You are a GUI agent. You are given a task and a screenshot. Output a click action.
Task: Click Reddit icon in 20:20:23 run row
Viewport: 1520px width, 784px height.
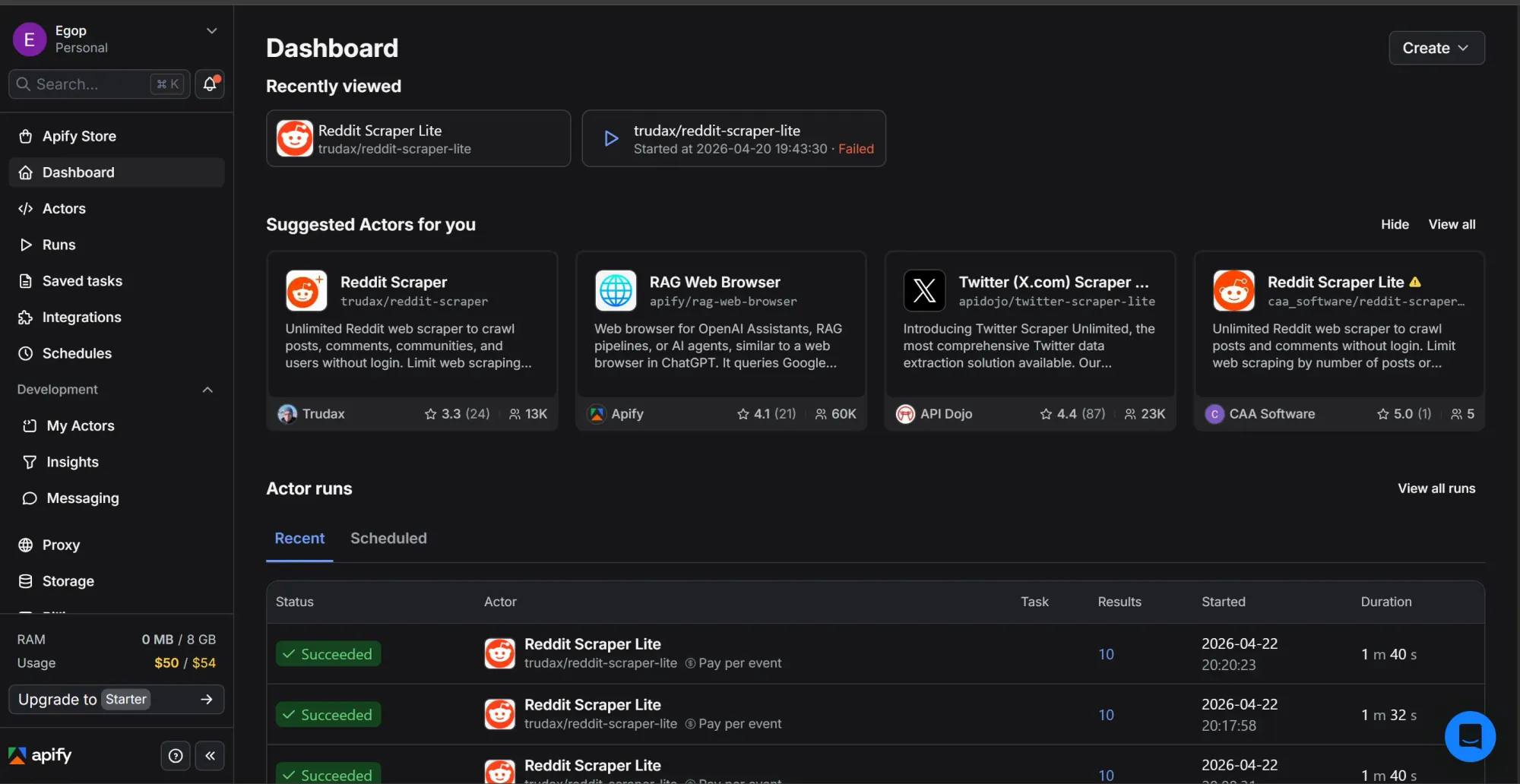[x=499, y=653]
